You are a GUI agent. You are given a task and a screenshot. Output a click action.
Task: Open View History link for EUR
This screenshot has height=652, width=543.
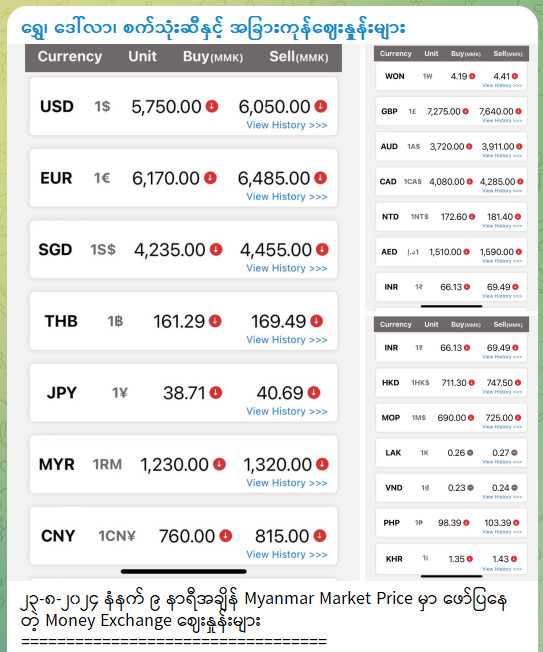[x=287, y=197]
